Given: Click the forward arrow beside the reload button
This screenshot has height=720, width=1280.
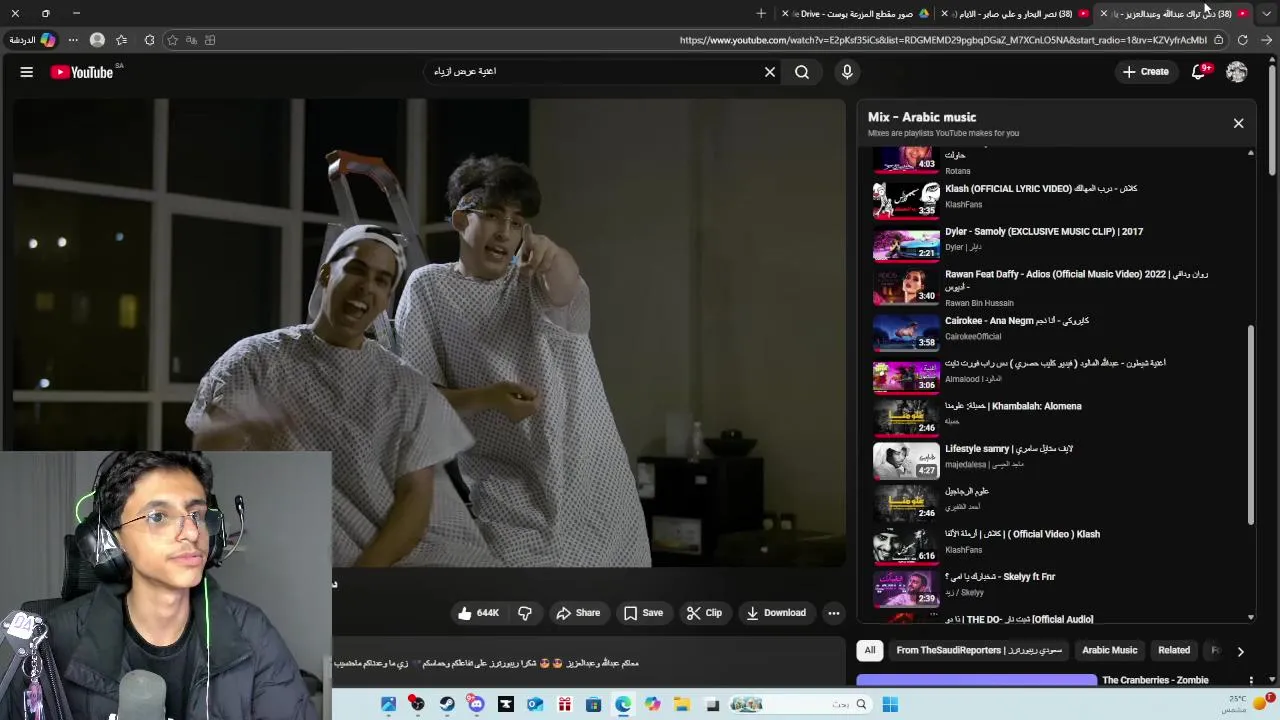Looking at the screenshot, I should 1266,40.
